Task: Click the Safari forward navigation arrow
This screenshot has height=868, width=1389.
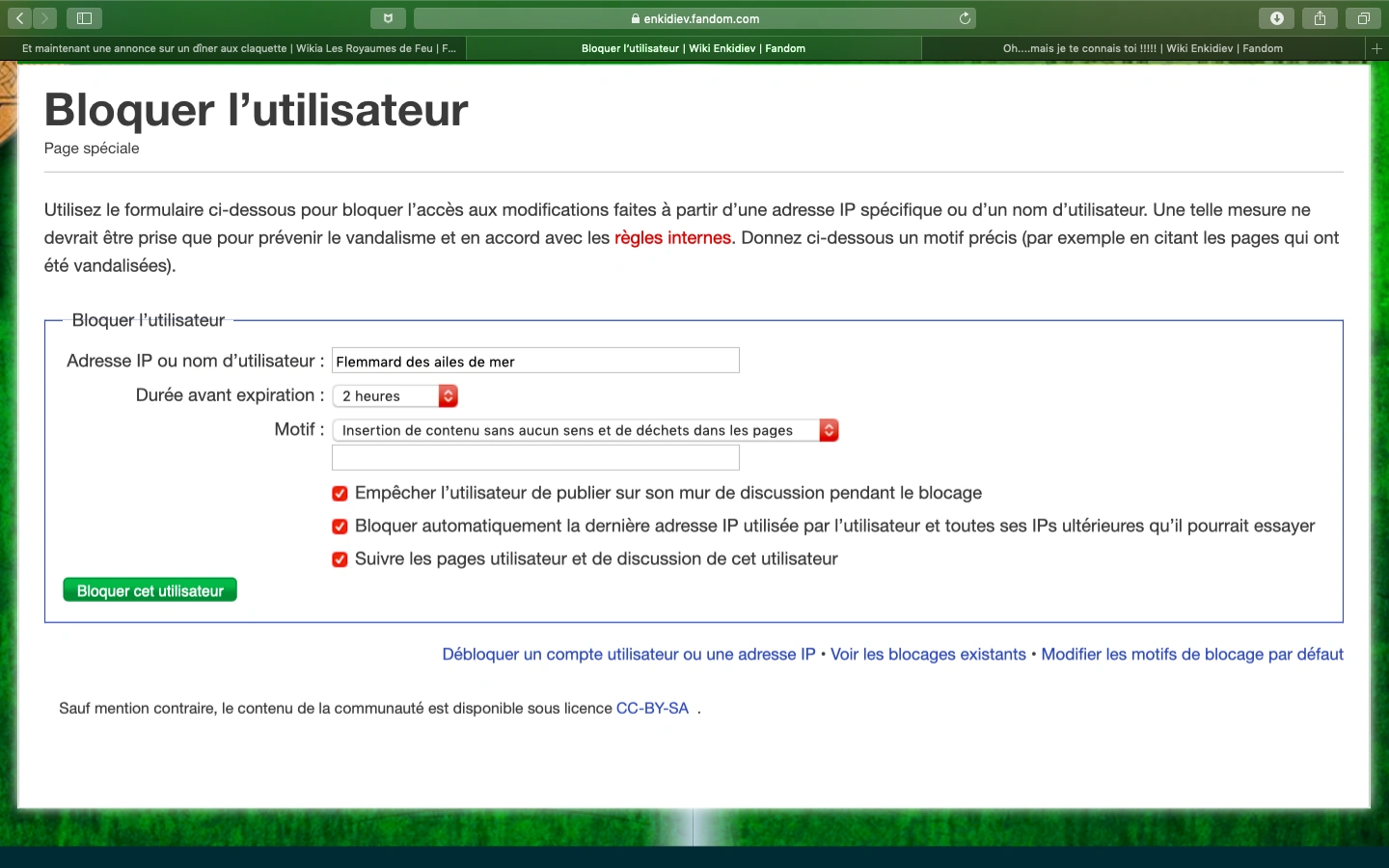Action: pos(44,18)
